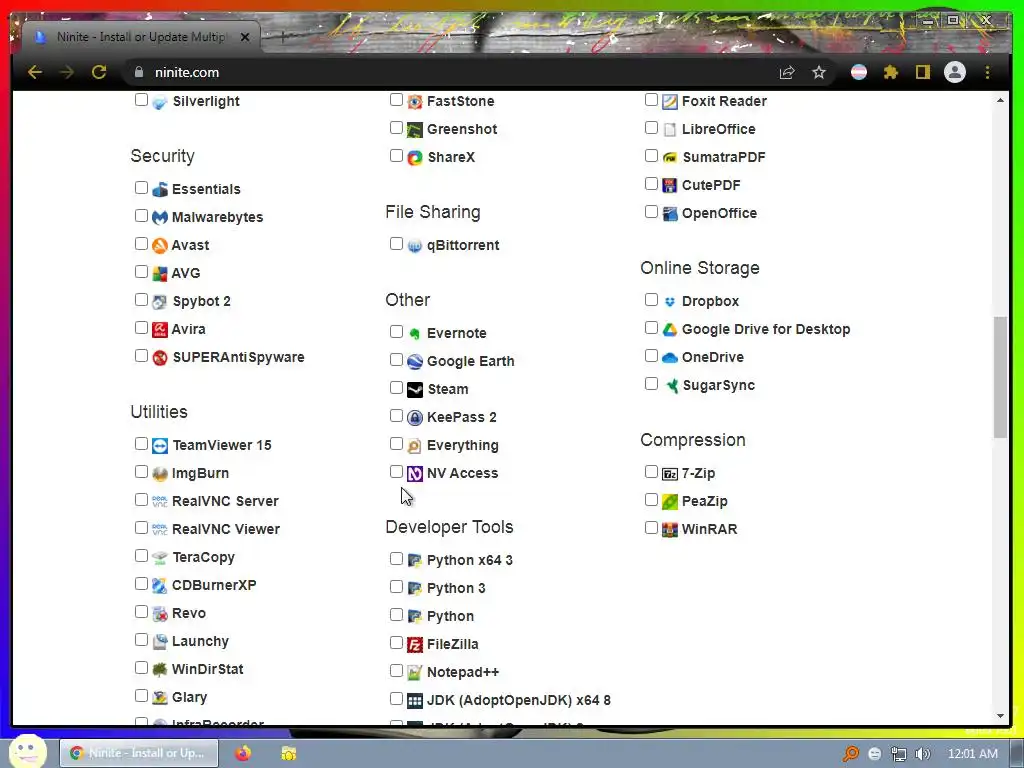Check the Foxit Reader checkbox
This screenshot has width=1024, height=768.
pos(650,99)
